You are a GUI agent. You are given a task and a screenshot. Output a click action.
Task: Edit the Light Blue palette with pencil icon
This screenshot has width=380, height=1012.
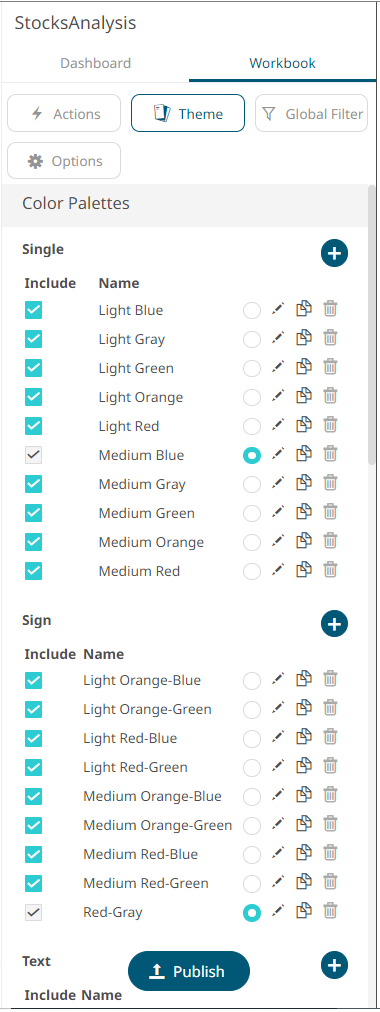click(x=278, y=309)
